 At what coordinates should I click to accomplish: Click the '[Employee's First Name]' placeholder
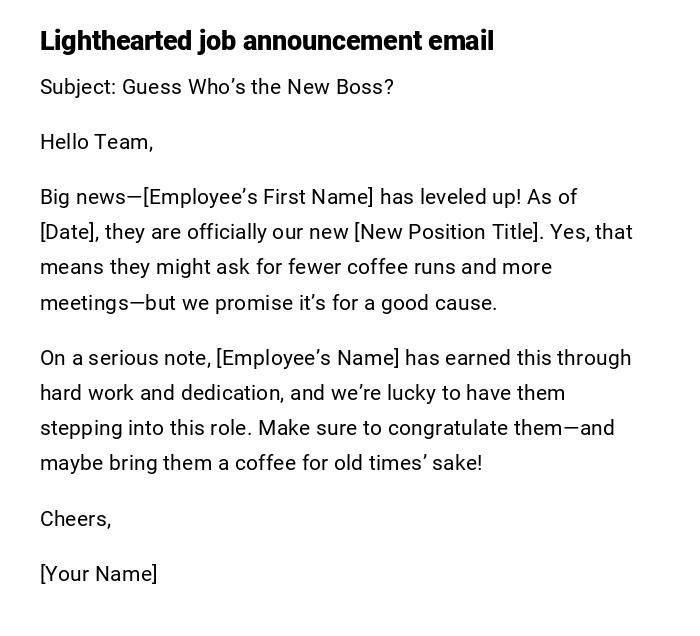258,197
